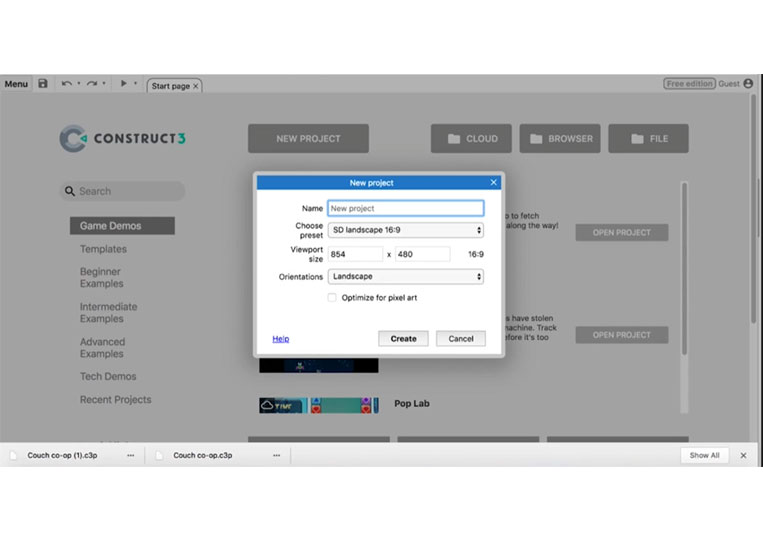Open the Preview options dropdown arrow
The image size is (763, 541).
tap(135, 83)
